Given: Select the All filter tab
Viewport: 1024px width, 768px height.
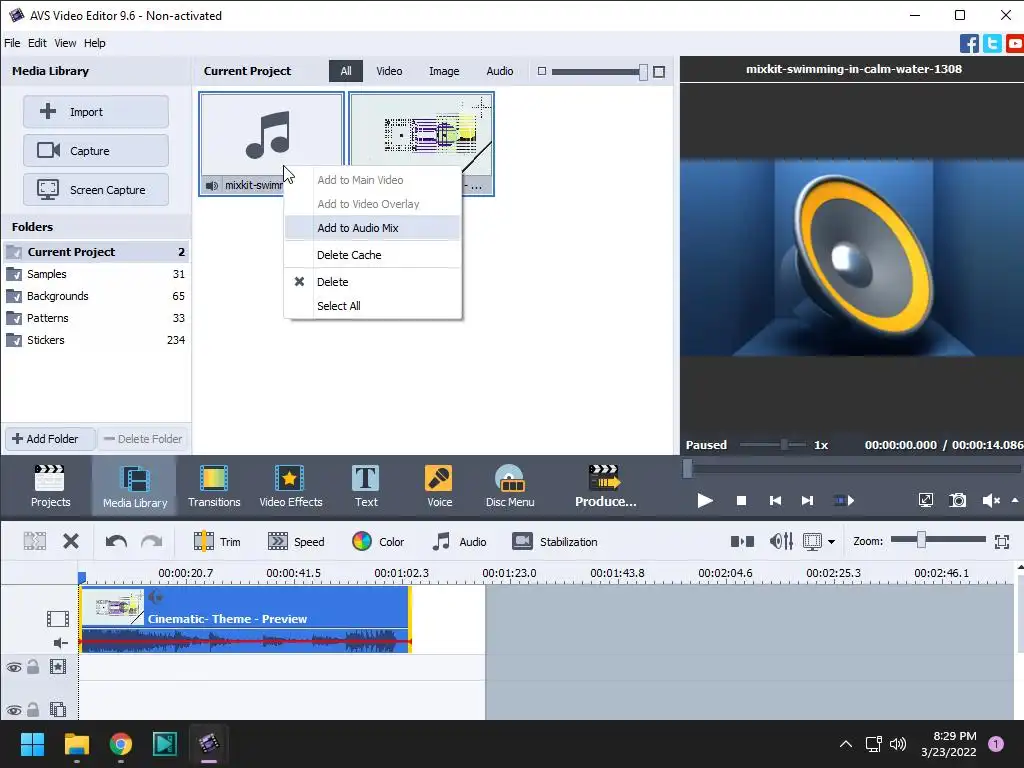Looking at the screenshot, I should [345, 71].
